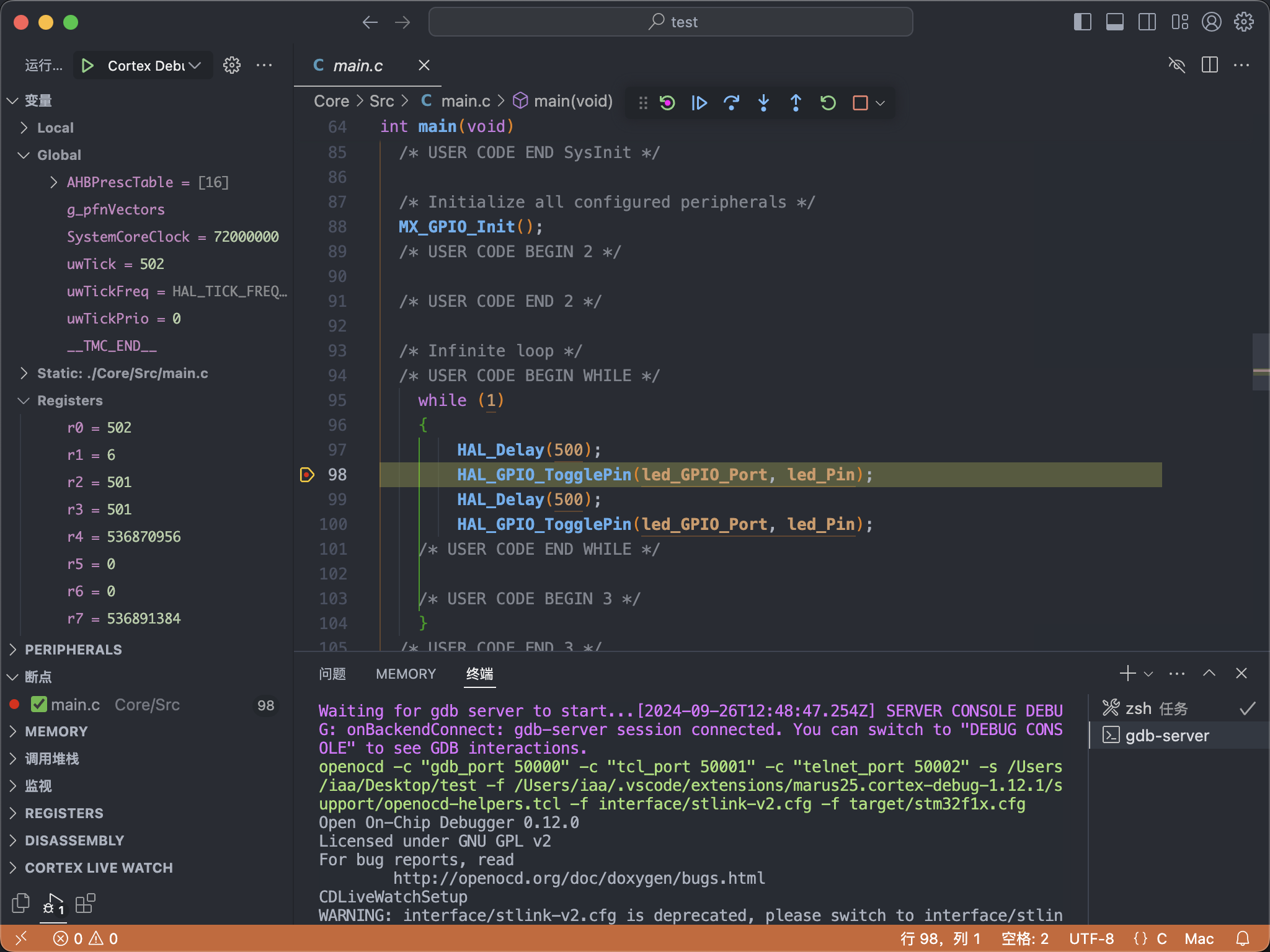Image resolution: width=1270 pixels, height=952 pixels.
Task: Stop the debug session with red square icon
Action: point(860,103)
